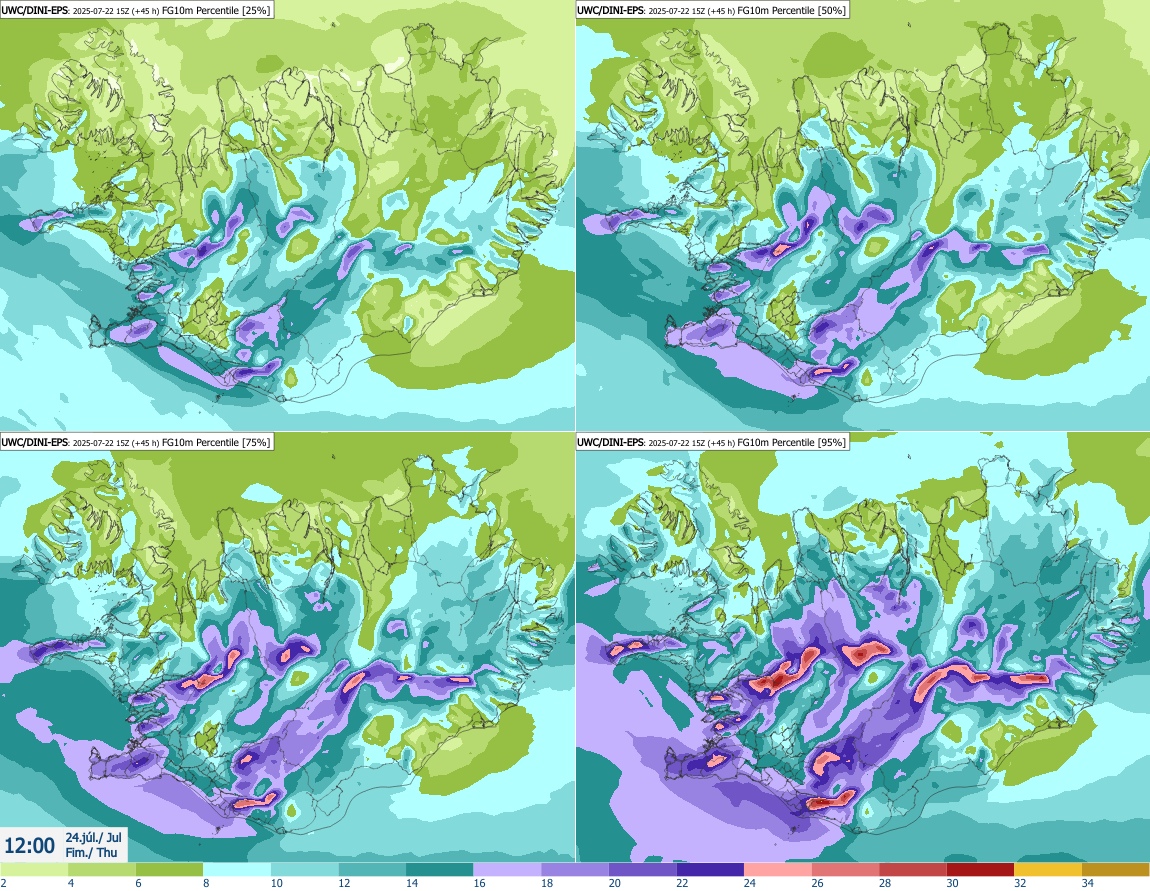Image resolution: width=1150 pixels, height=891 pixels.
Task: Open the 75% percentile wind gust map
Action: pos(287,648)
